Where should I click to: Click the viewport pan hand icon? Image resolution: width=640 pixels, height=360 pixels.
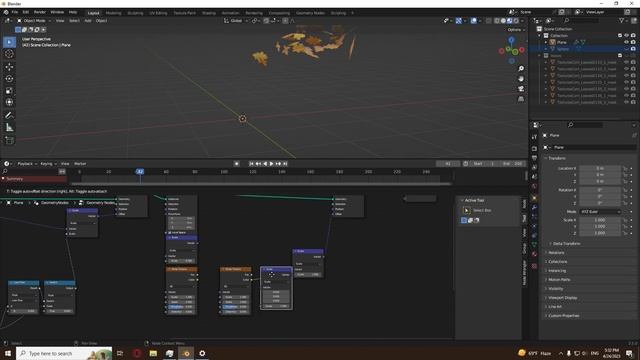click(x=521, y=78)
